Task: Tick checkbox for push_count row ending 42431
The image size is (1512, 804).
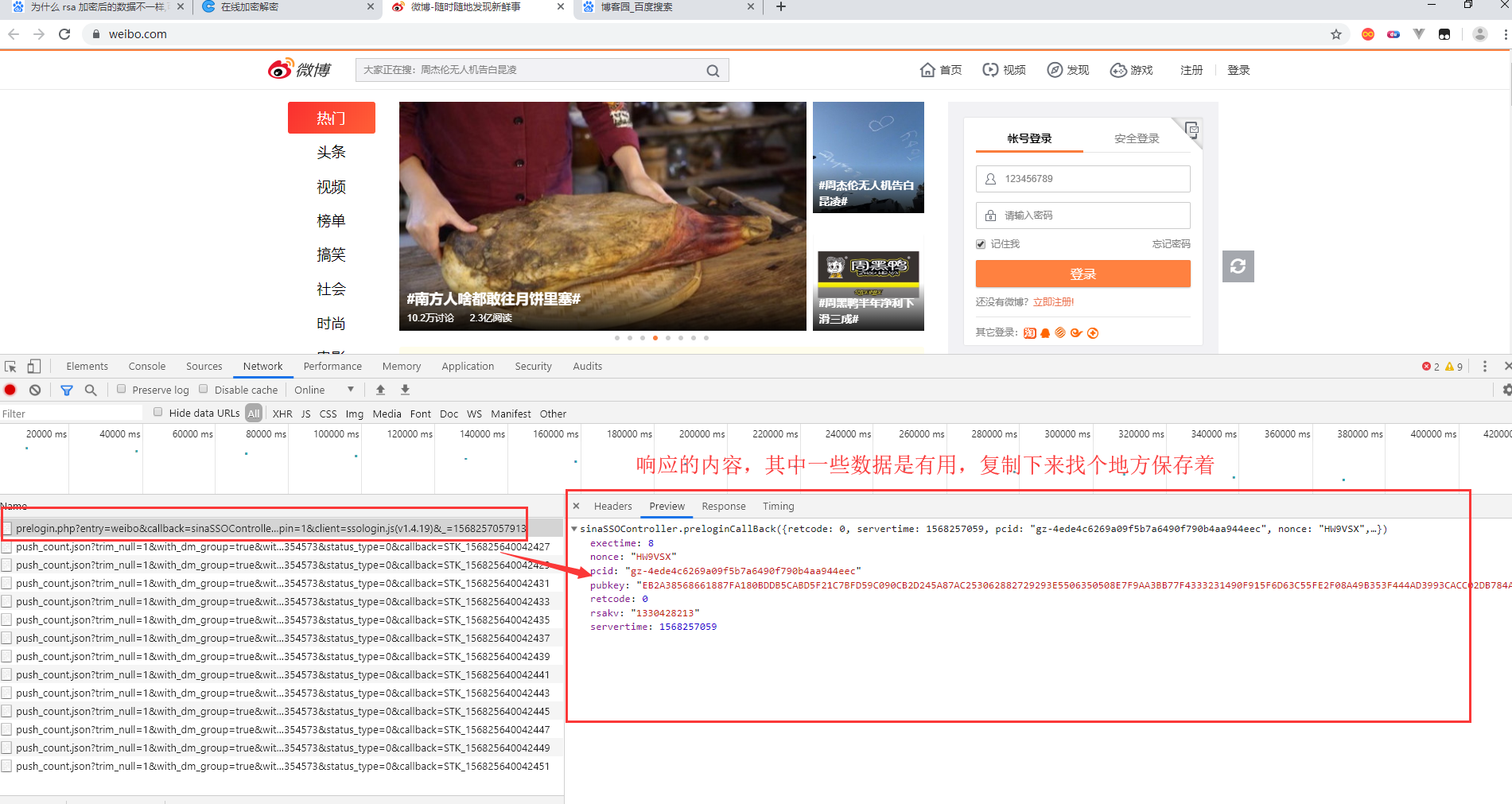Action: point(7,583)
